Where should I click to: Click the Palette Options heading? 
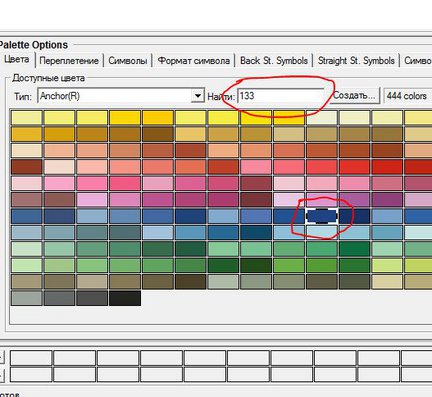click(33, 45)
